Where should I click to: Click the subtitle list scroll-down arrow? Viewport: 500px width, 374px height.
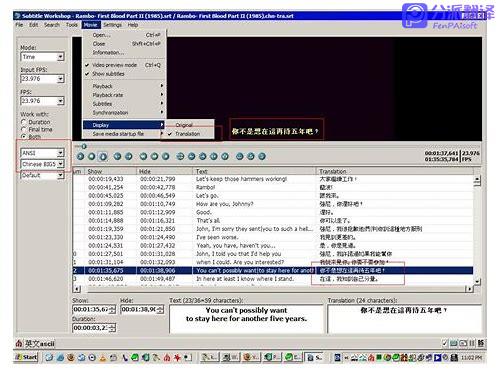477,282
